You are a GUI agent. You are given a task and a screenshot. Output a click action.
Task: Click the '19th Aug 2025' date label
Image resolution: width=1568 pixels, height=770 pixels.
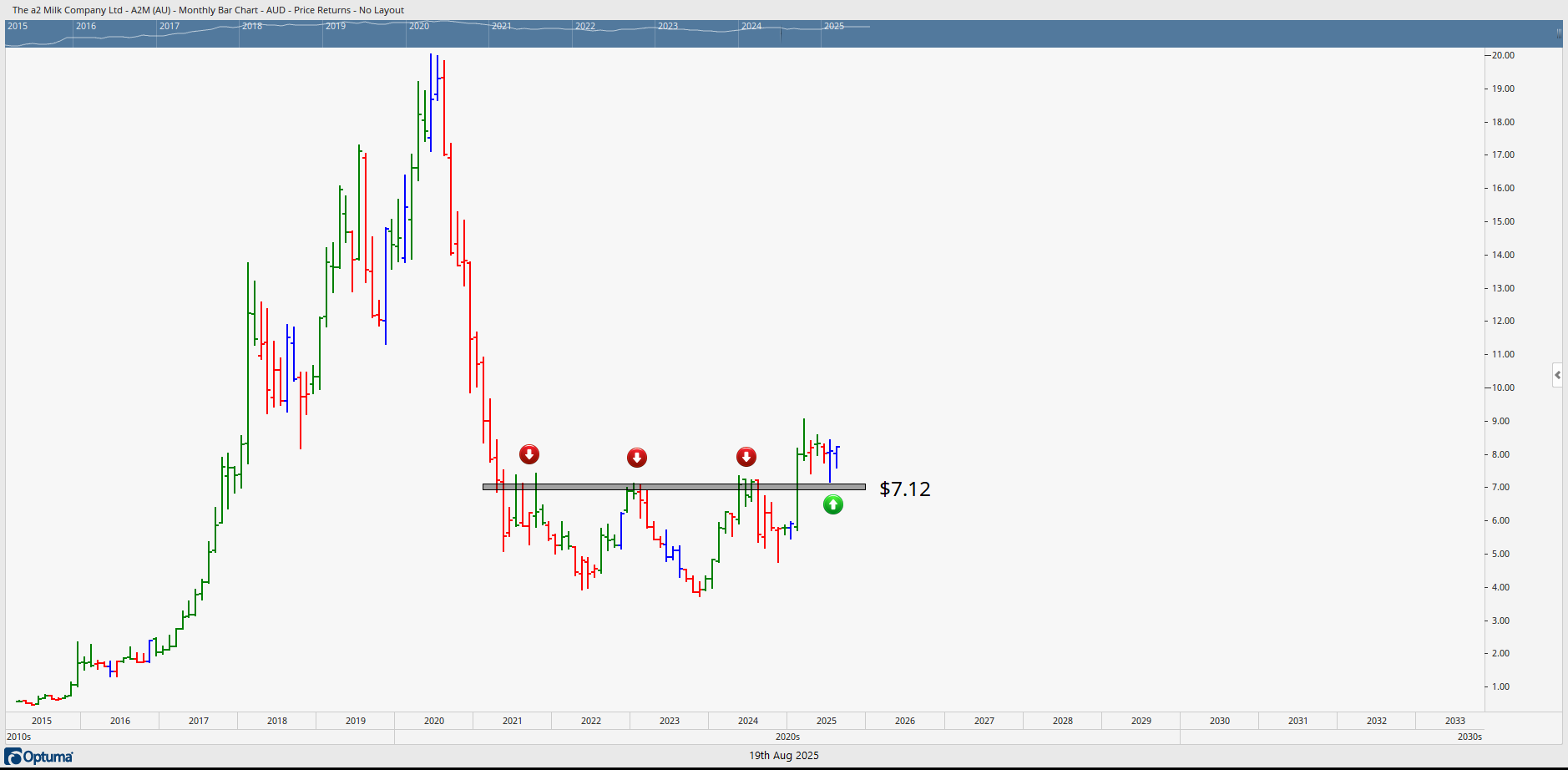point(784,755)
